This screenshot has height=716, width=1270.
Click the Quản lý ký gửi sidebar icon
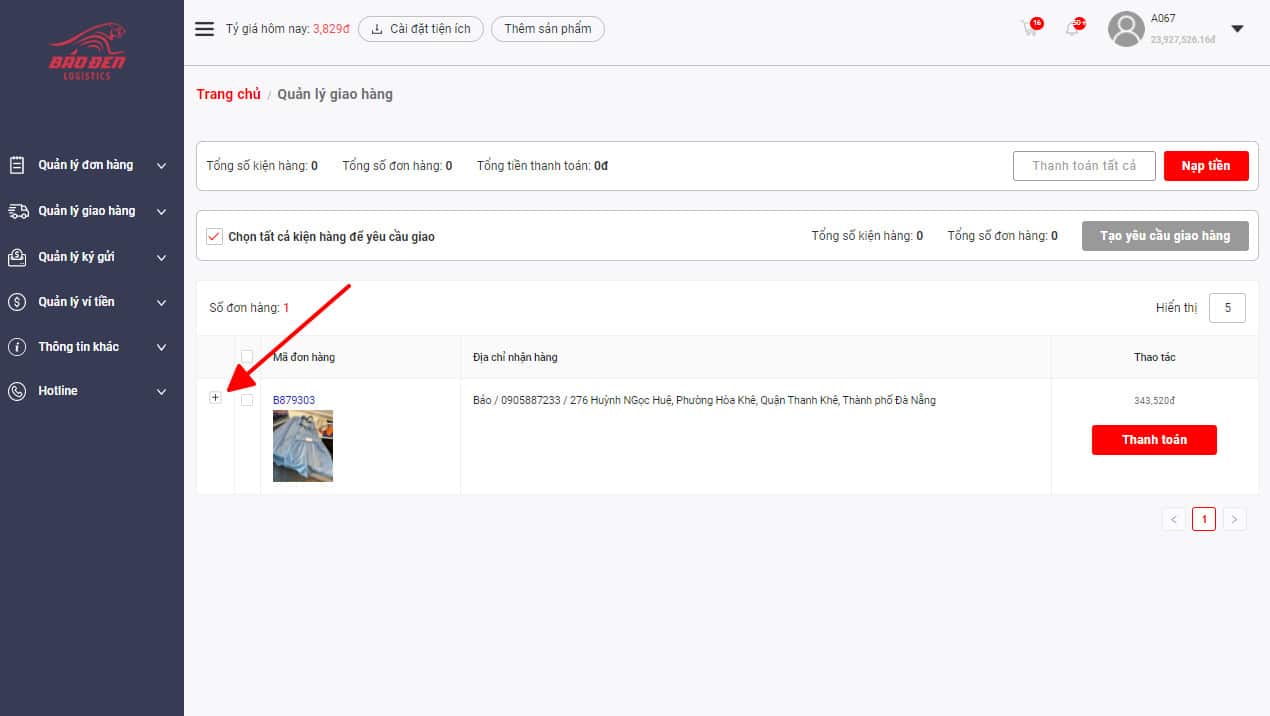[x=17, y=257]
